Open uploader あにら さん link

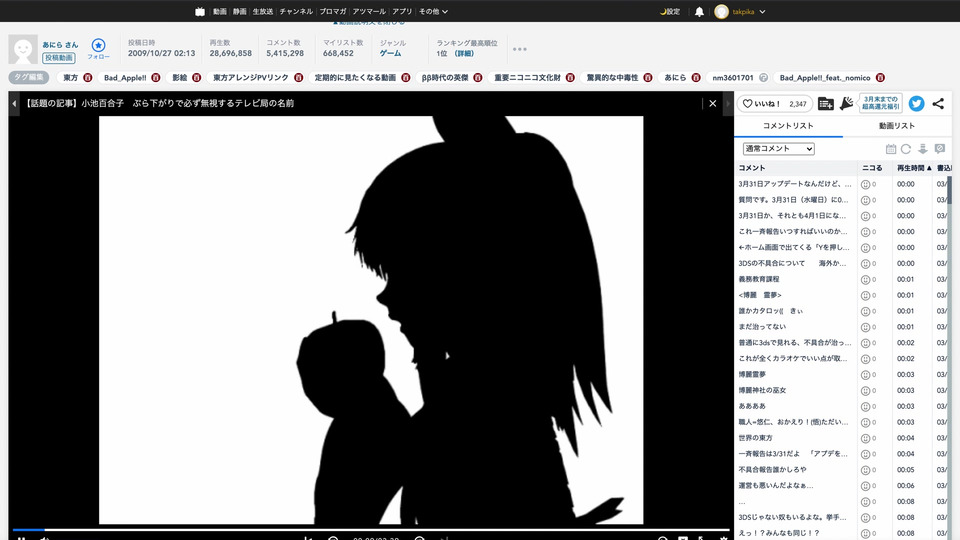point(60,45)
